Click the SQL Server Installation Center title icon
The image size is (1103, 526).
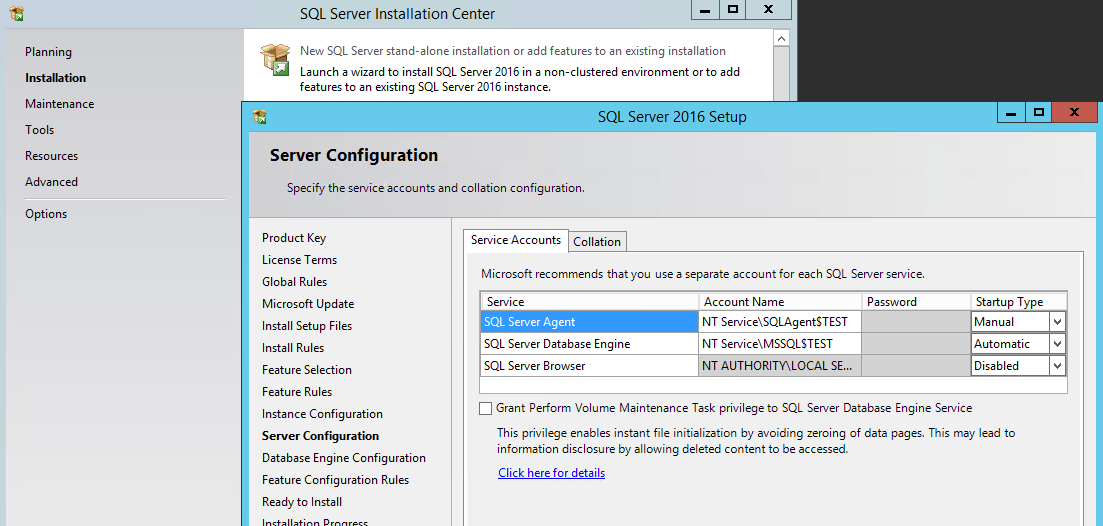coord(17,13)
